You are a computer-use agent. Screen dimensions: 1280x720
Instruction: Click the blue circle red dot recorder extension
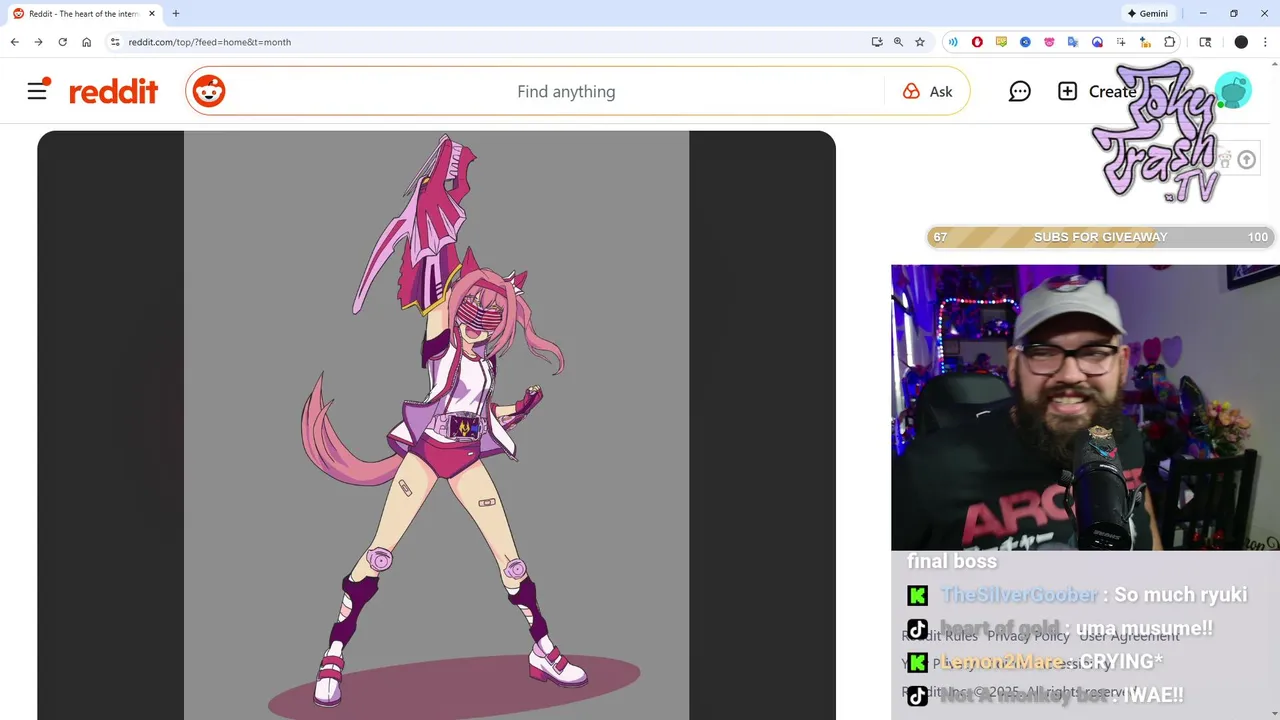pyautogui.click(x=1097, y=42)
